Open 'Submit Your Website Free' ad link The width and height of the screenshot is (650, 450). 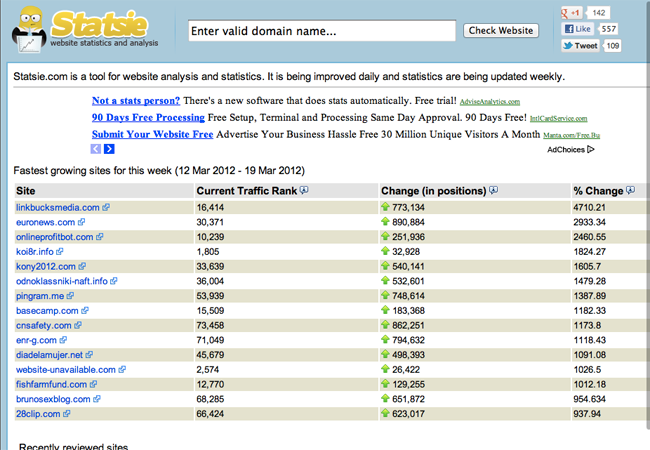(152, 135)
